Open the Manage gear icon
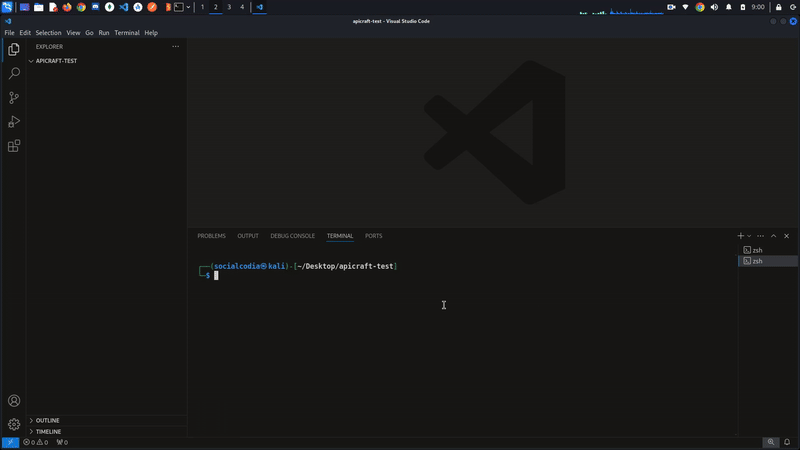 pos(14,424)
